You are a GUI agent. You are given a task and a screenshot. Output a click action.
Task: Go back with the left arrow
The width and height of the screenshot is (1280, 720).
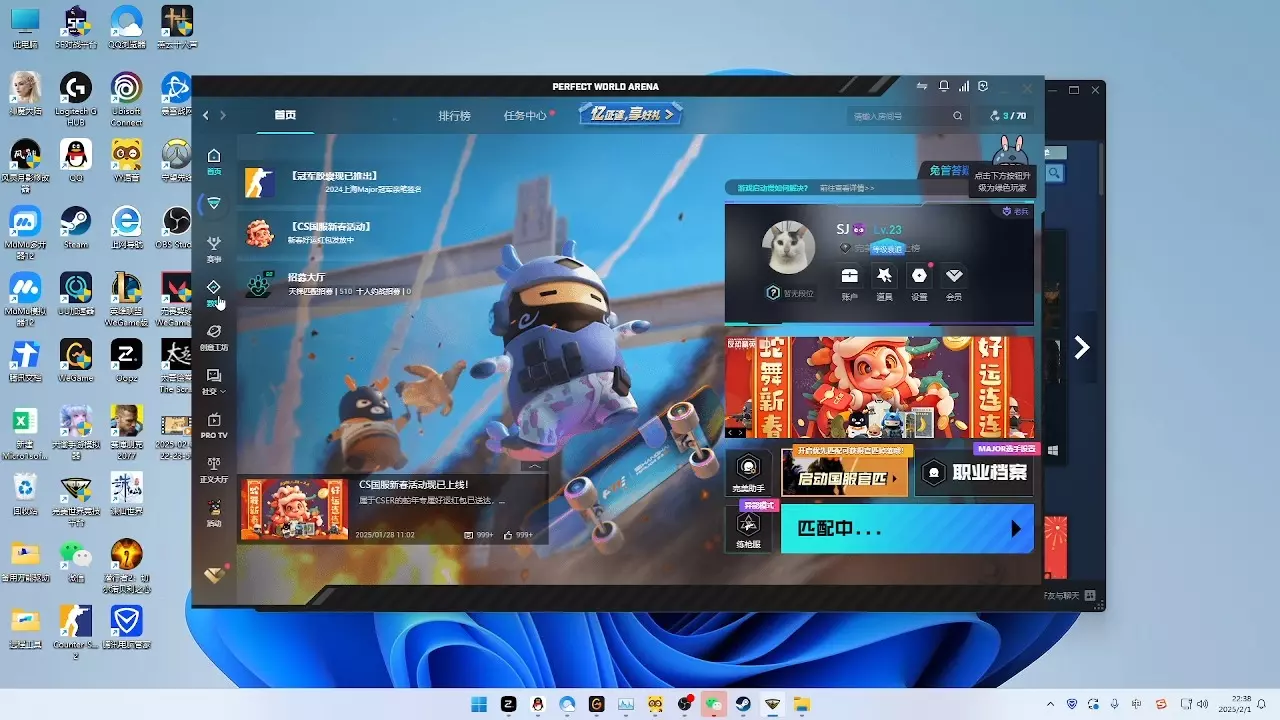206,116
